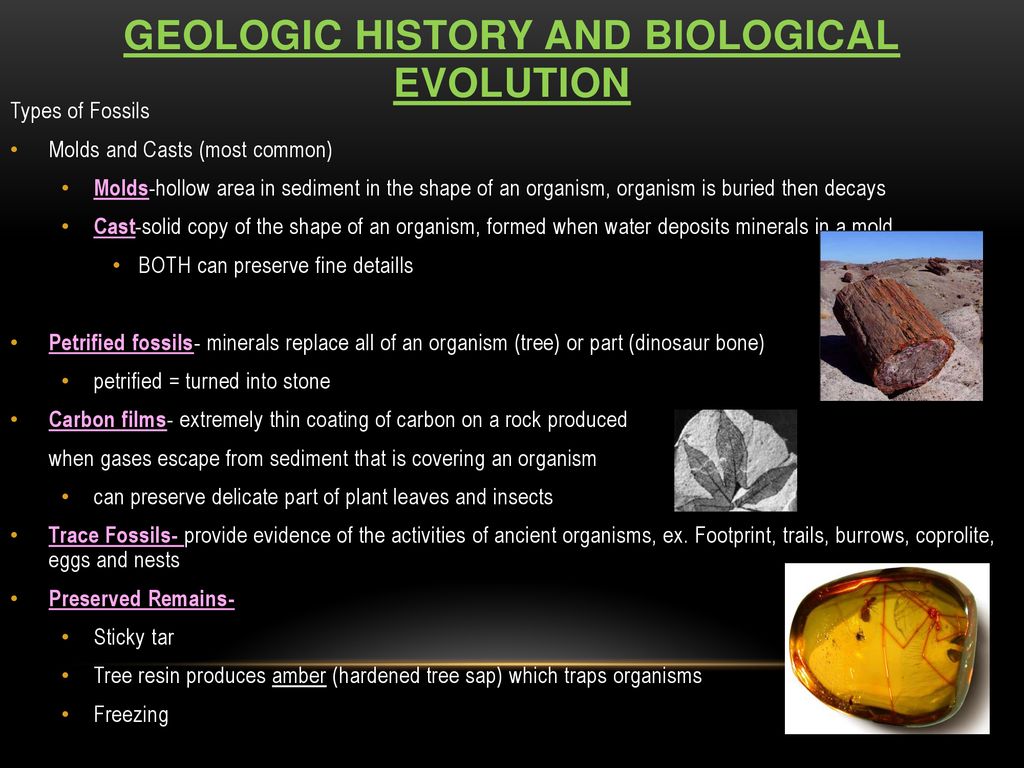Click 'can preserve delicate part of plant leaves' bullet
Viewport: 1024px width, 768px height.
tap(323, 497)
